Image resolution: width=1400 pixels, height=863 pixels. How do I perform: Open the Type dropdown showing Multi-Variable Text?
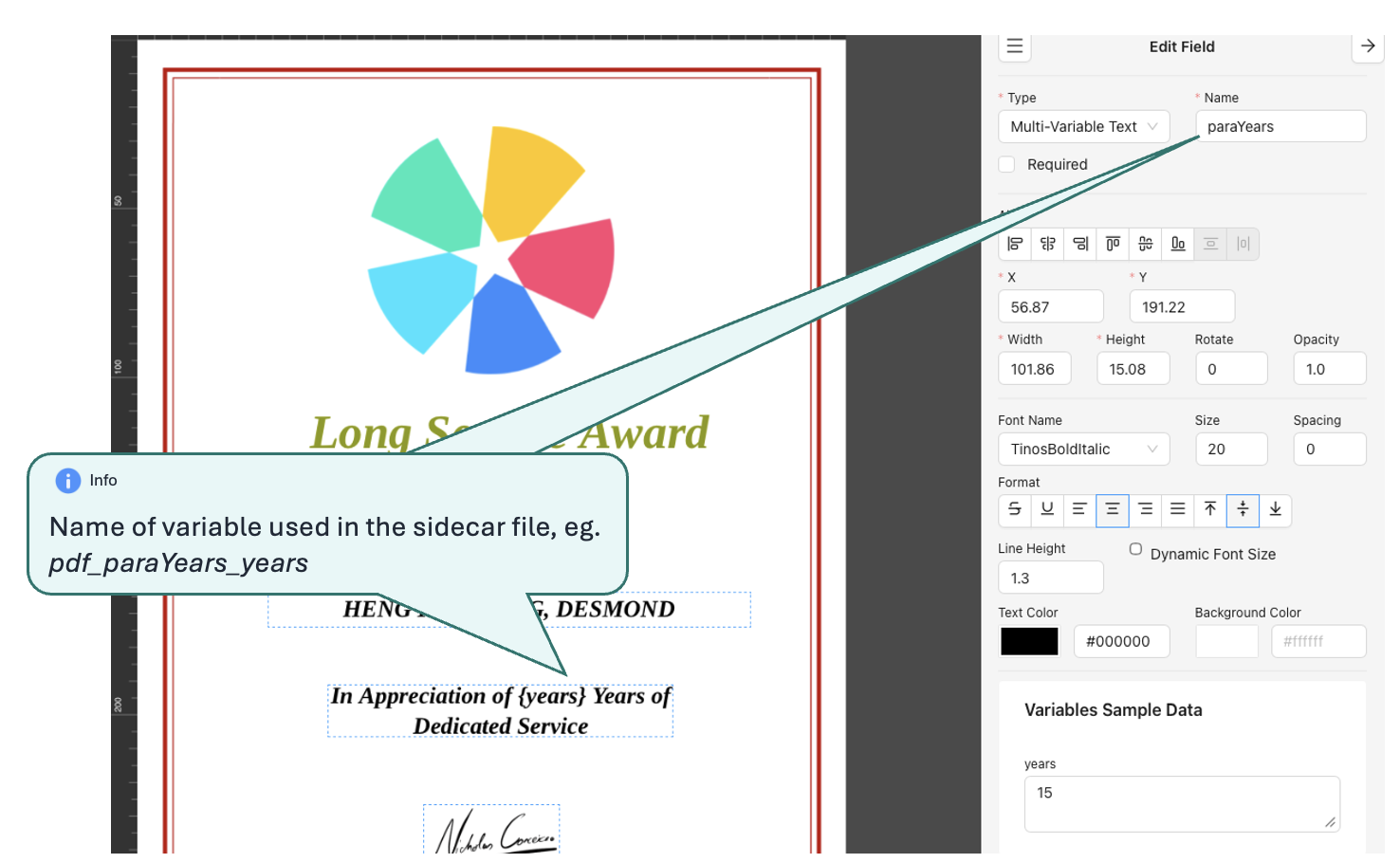coord(1084,126)
